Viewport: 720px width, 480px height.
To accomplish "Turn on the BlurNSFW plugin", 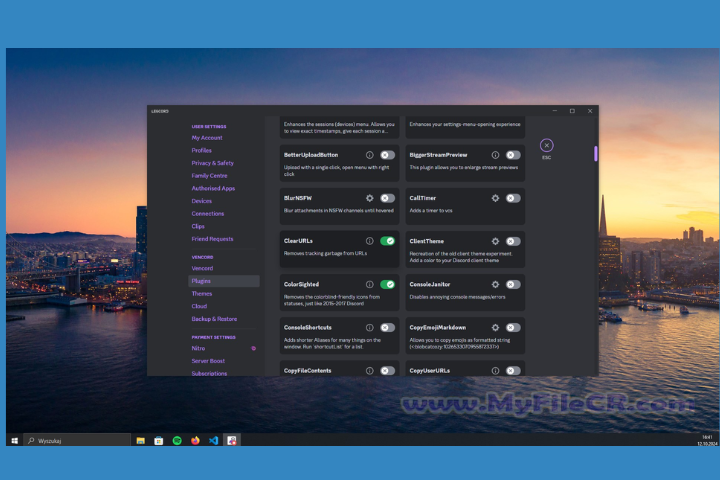I will click(x=388, y=198).
